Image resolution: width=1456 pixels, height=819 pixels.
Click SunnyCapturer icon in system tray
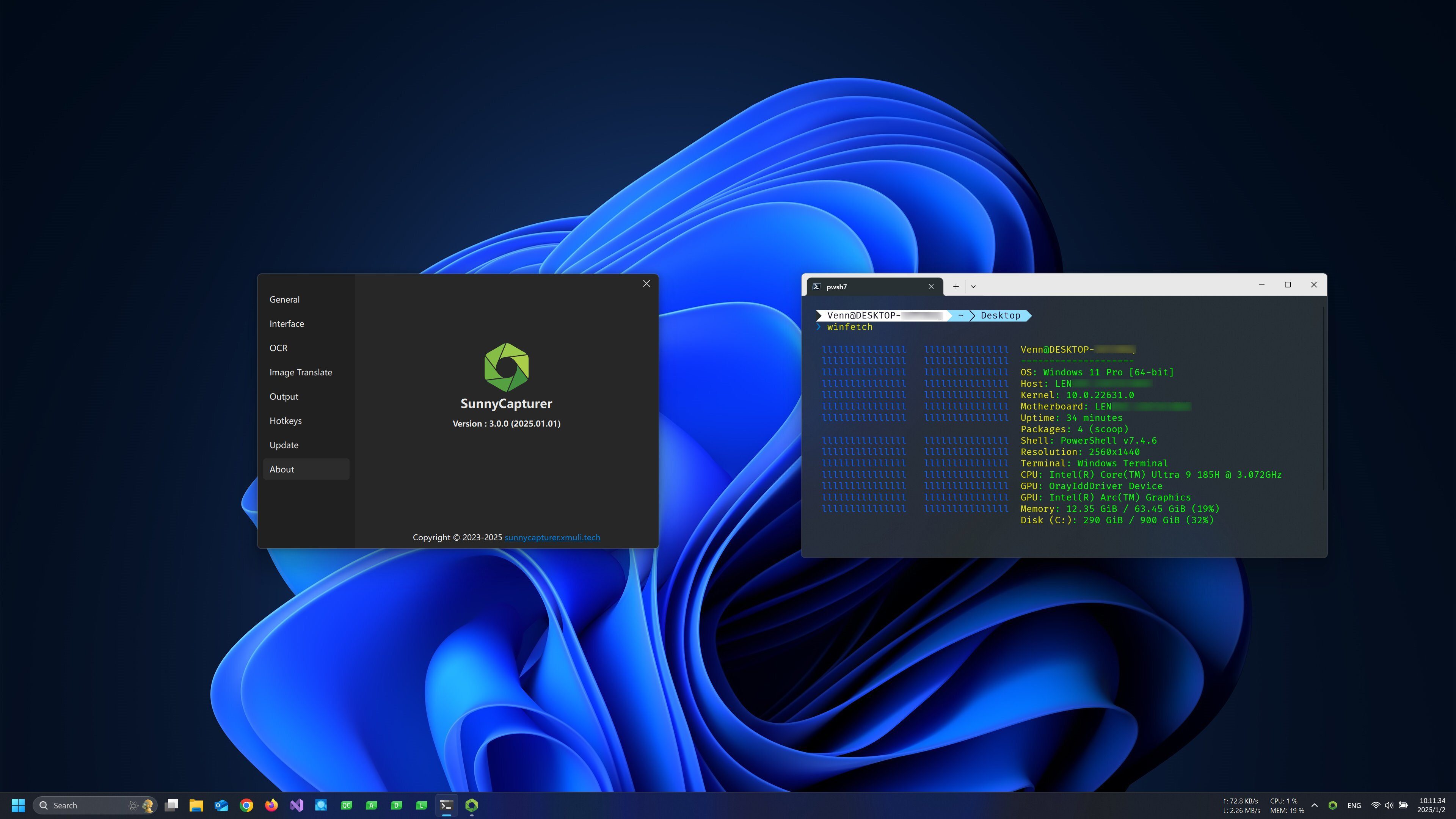click(1333, 805)
